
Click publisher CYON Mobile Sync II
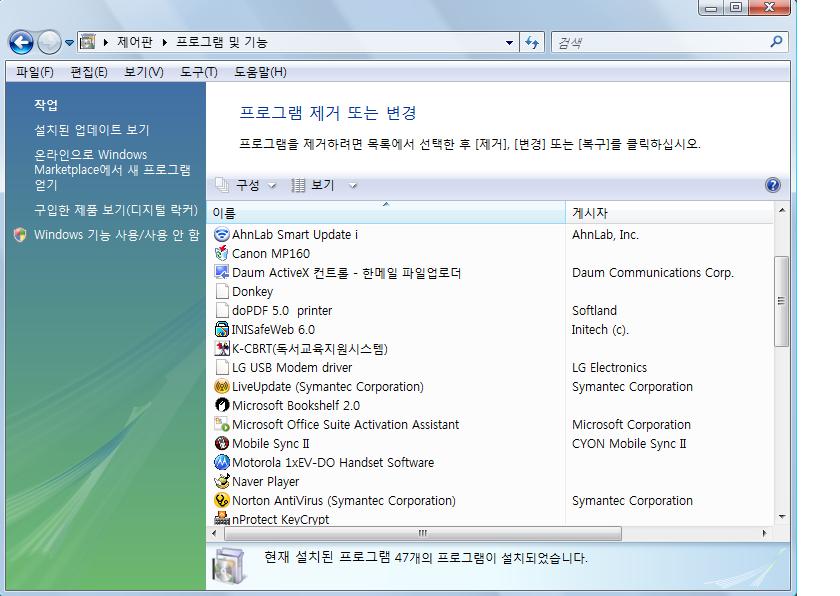click(629, 443)
